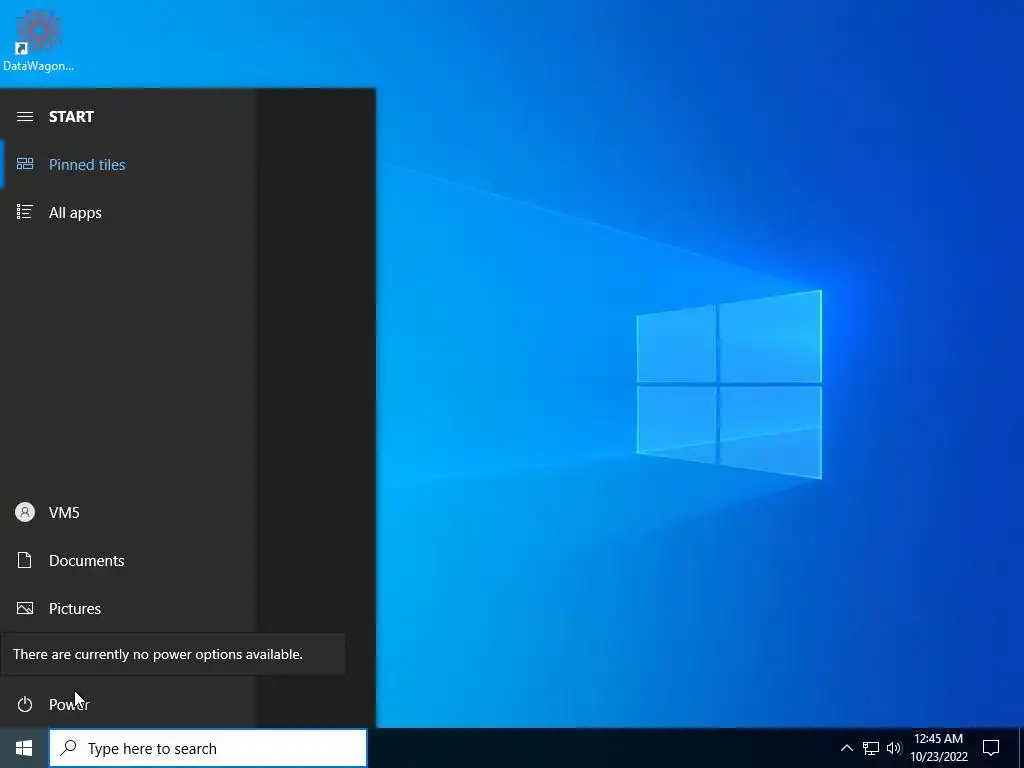1024x768 pixels.
Task: Click the no power options tooltip
Action: tap(172, 654)
